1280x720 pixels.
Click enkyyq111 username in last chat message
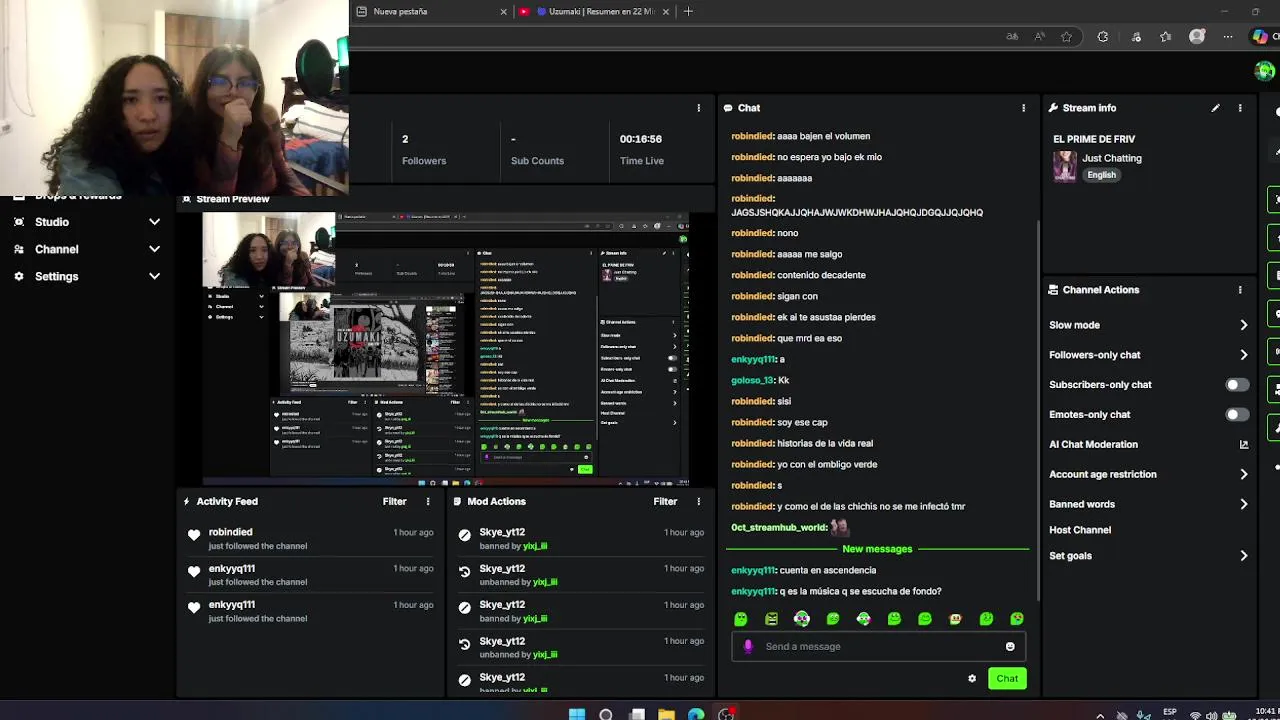click(x=753, y=591)
